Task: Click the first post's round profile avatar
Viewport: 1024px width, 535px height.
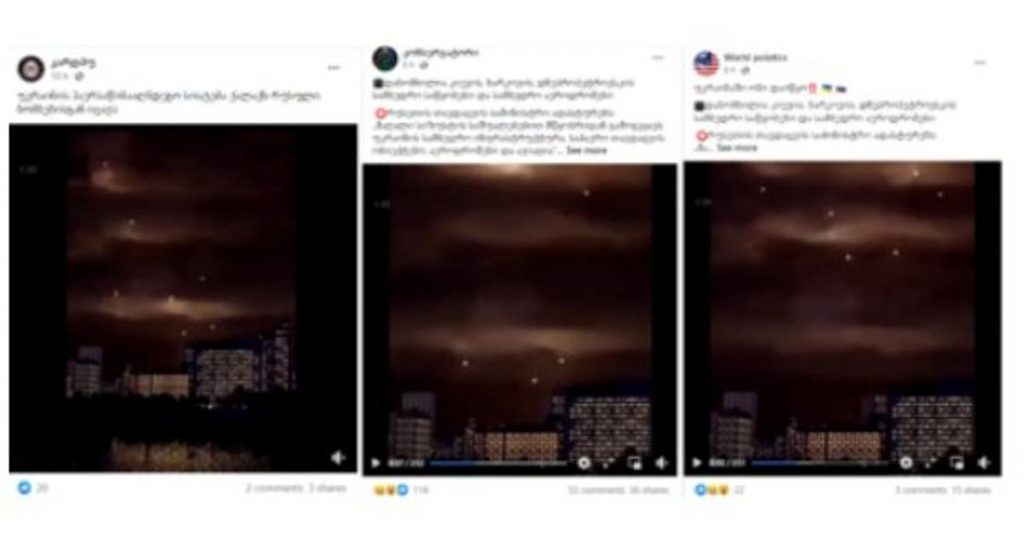Action: (30, 69)
